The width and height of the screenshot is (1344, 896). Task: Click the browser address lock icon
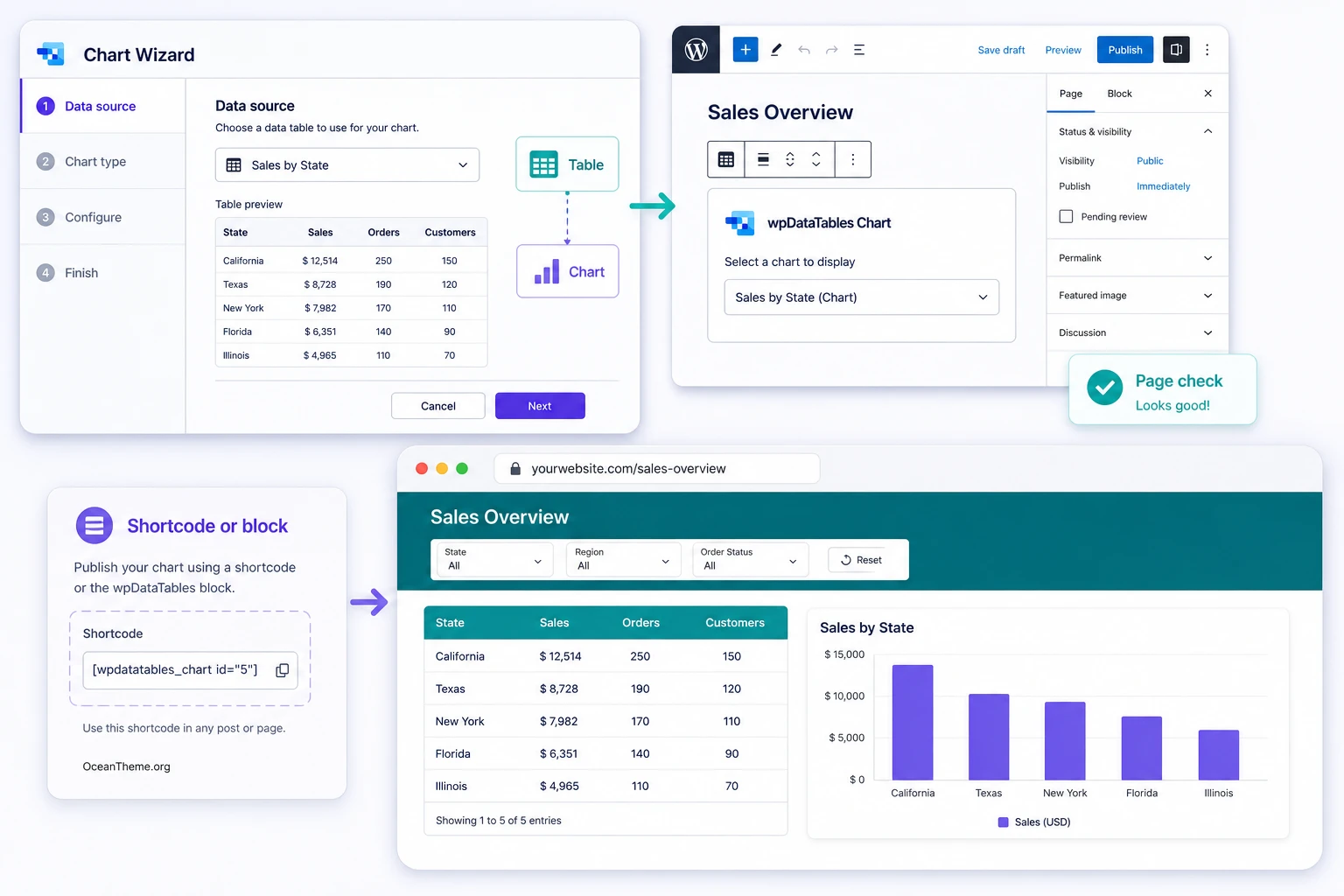(x=515, y=469)
